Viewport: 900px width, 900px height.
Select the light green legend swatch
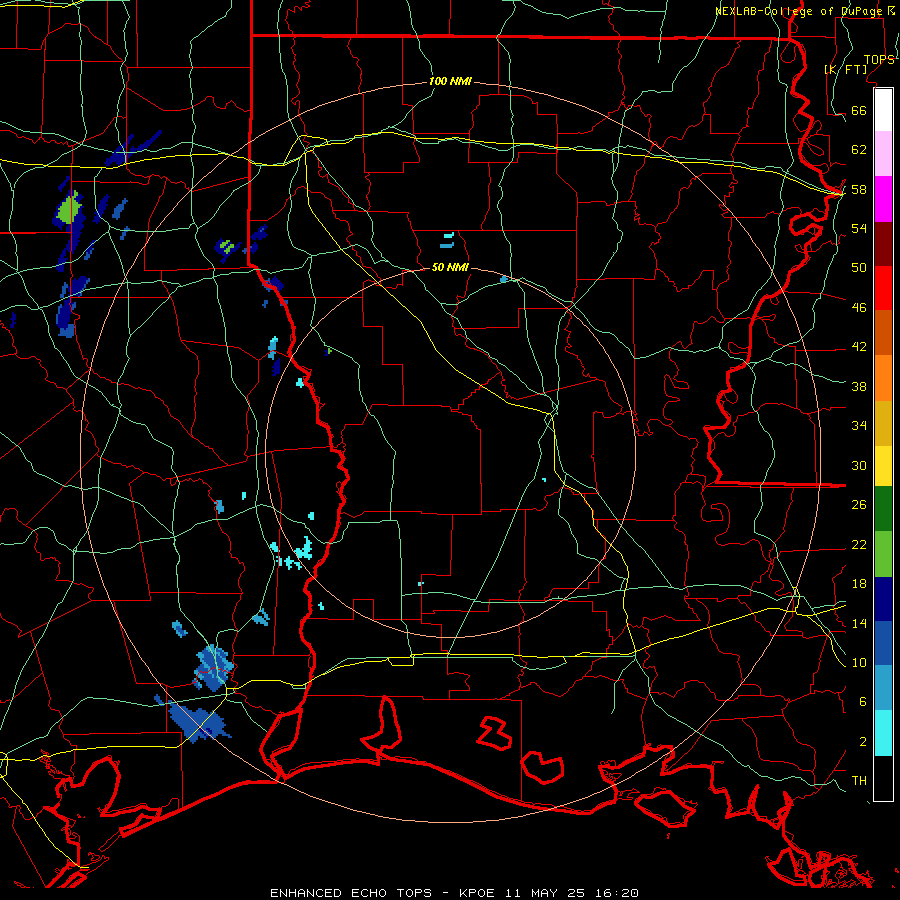click(x=883, y=554)
